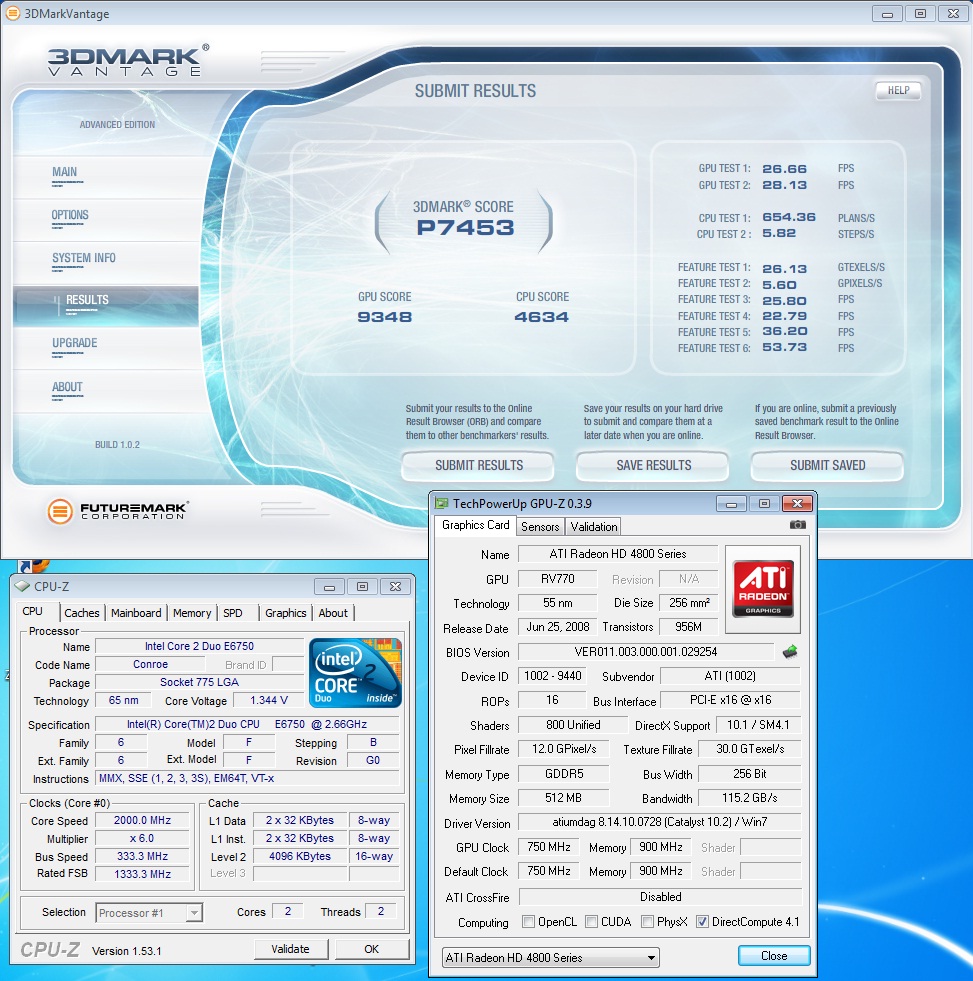
Task: Click the SAVE RESULTS button
Action: (653, 465)
